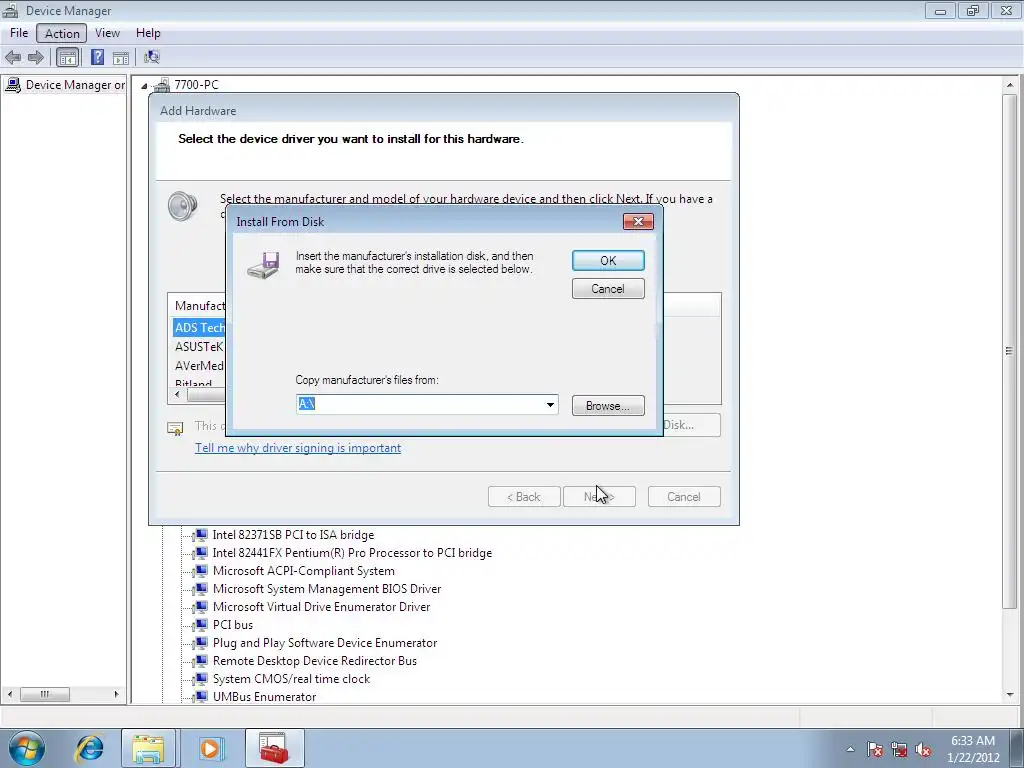This screenshot has height=768, width=1024.
Task: Open the Help menu
Action: pyautogui.click(x=148, y=33)
